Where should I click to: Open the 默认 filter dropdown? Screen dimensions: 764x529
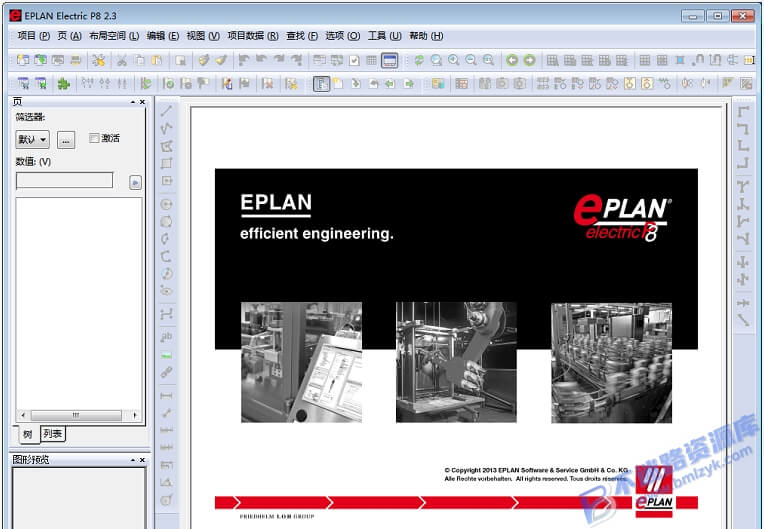tap(32, 140)
